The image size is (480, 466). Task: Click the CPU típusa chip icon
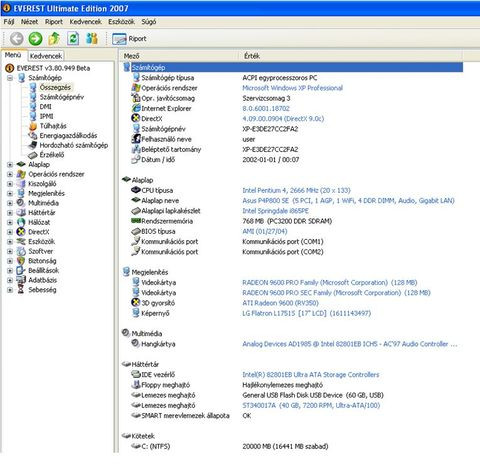136,190
